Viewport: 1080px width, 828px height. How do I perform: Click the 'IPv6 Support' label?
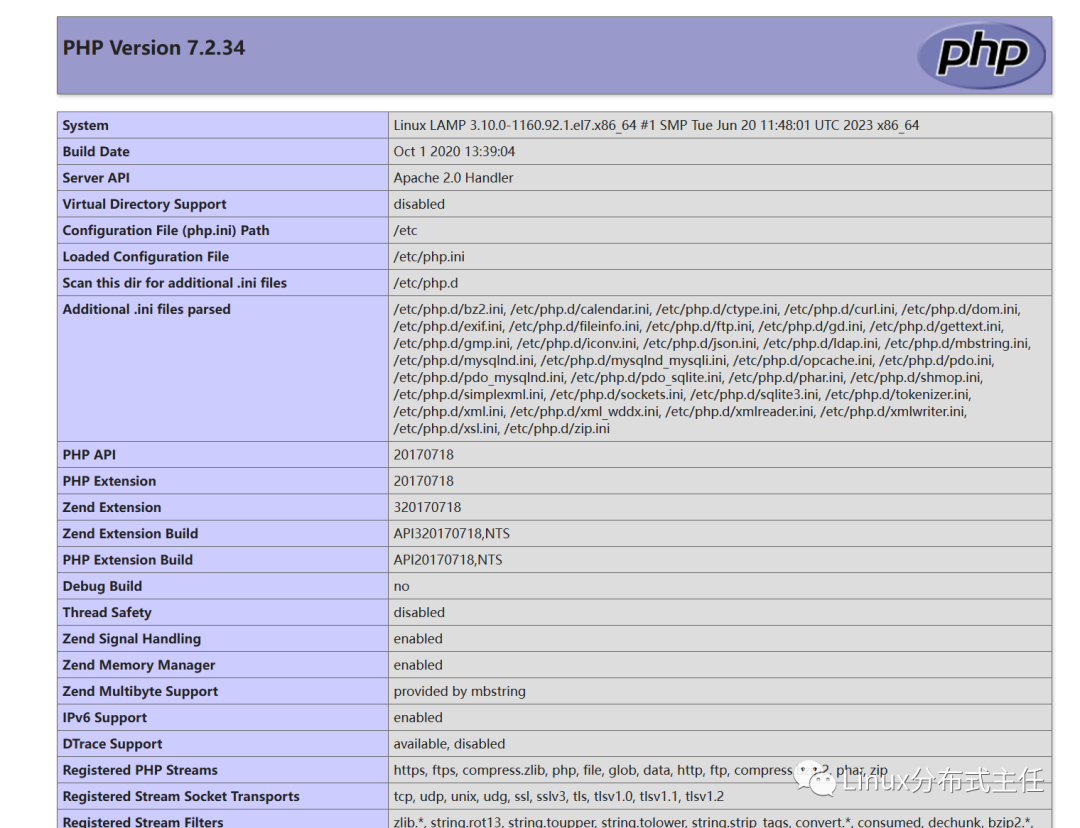point(105,717)
